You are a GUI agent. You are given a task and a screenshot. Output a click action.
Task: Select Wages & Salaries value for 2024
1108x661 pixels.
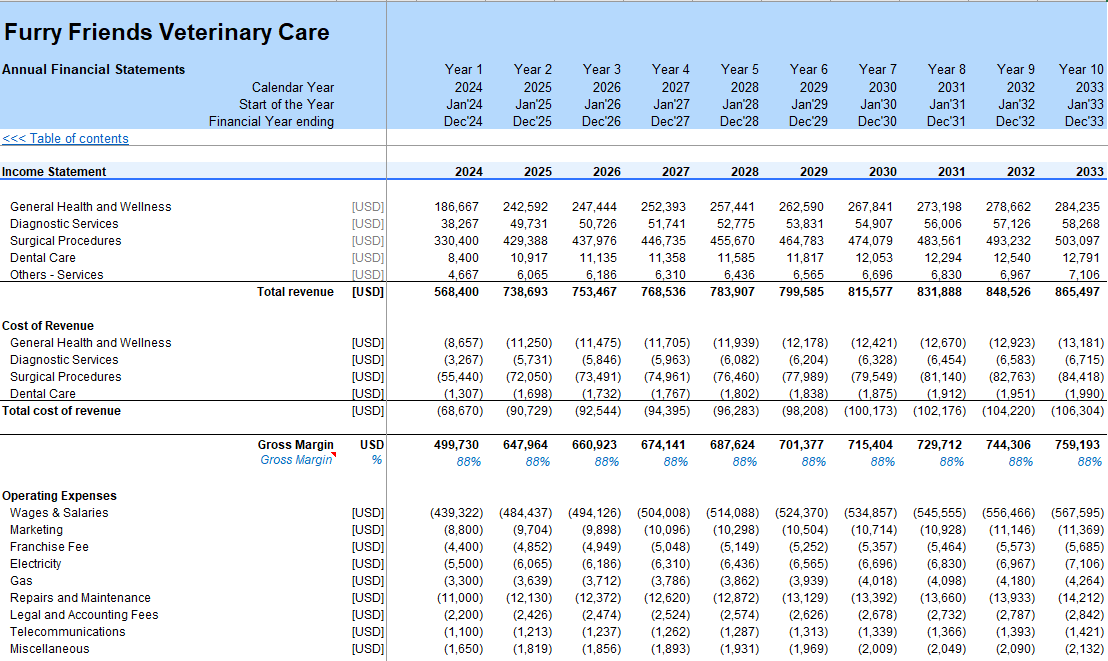tap(456, 513)
